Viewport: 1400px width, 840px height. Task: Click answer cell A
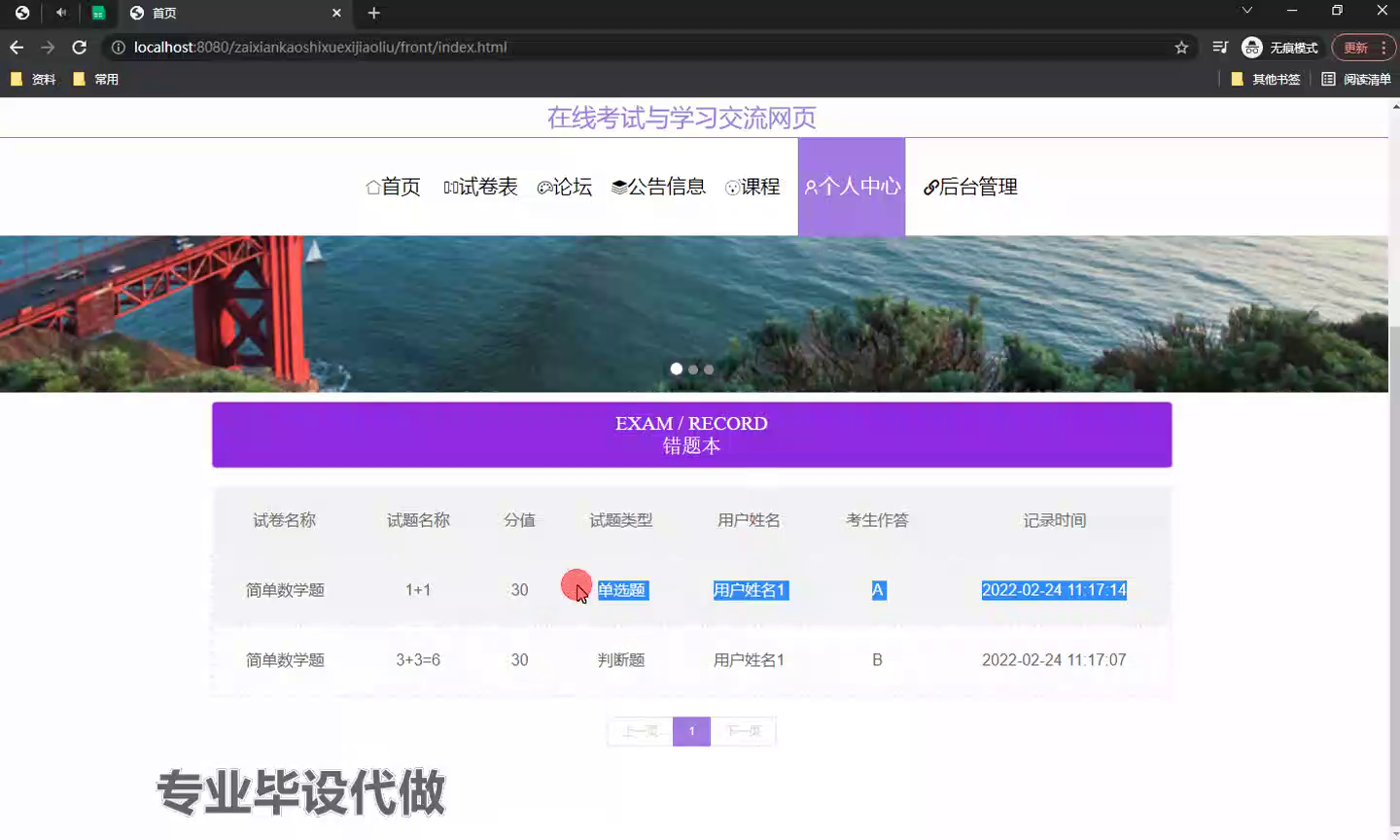pyautogui.click(x=878, y=590)
